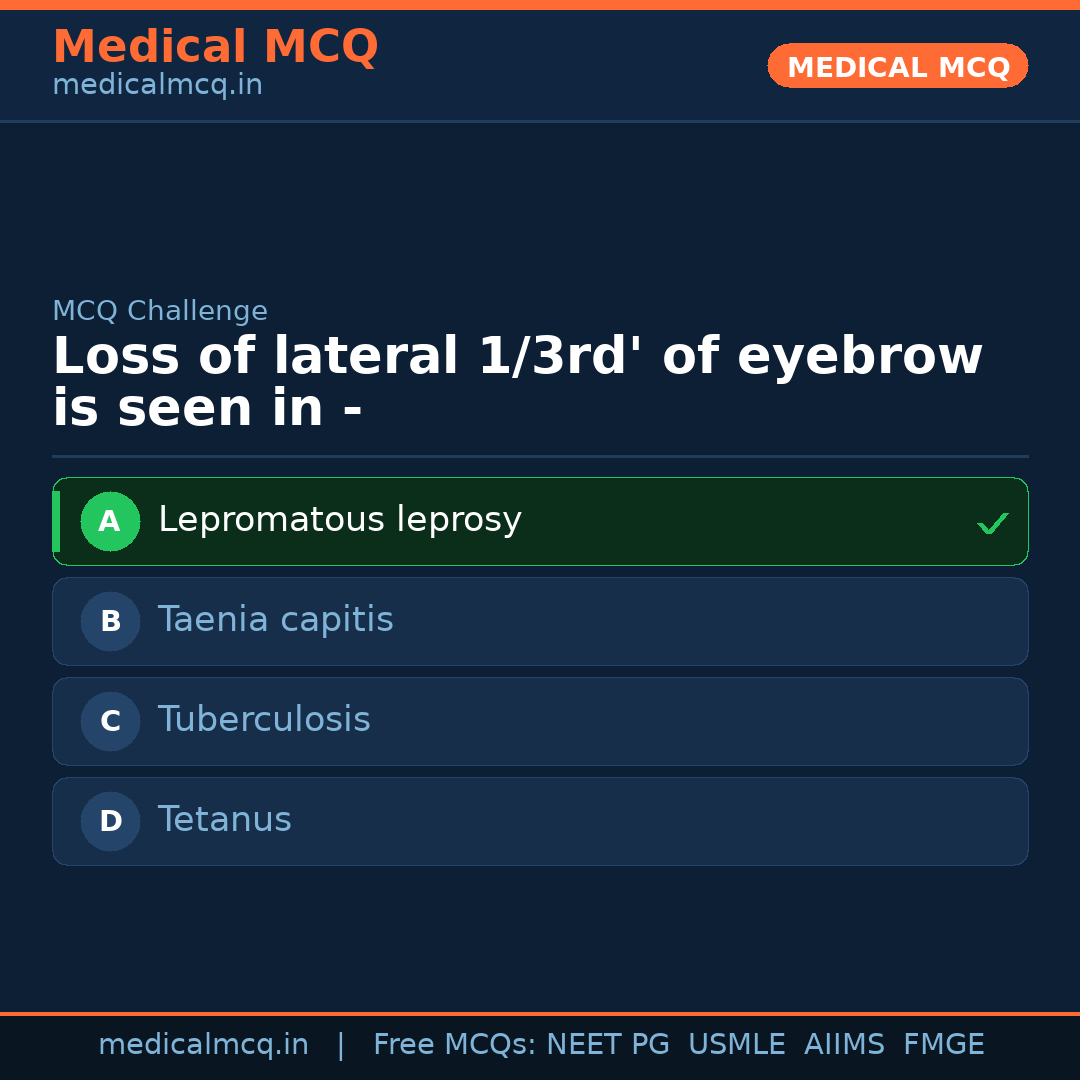Screen dimensions: 1080x1080
Task: Expand the question text area
Action: pos(518,380)
